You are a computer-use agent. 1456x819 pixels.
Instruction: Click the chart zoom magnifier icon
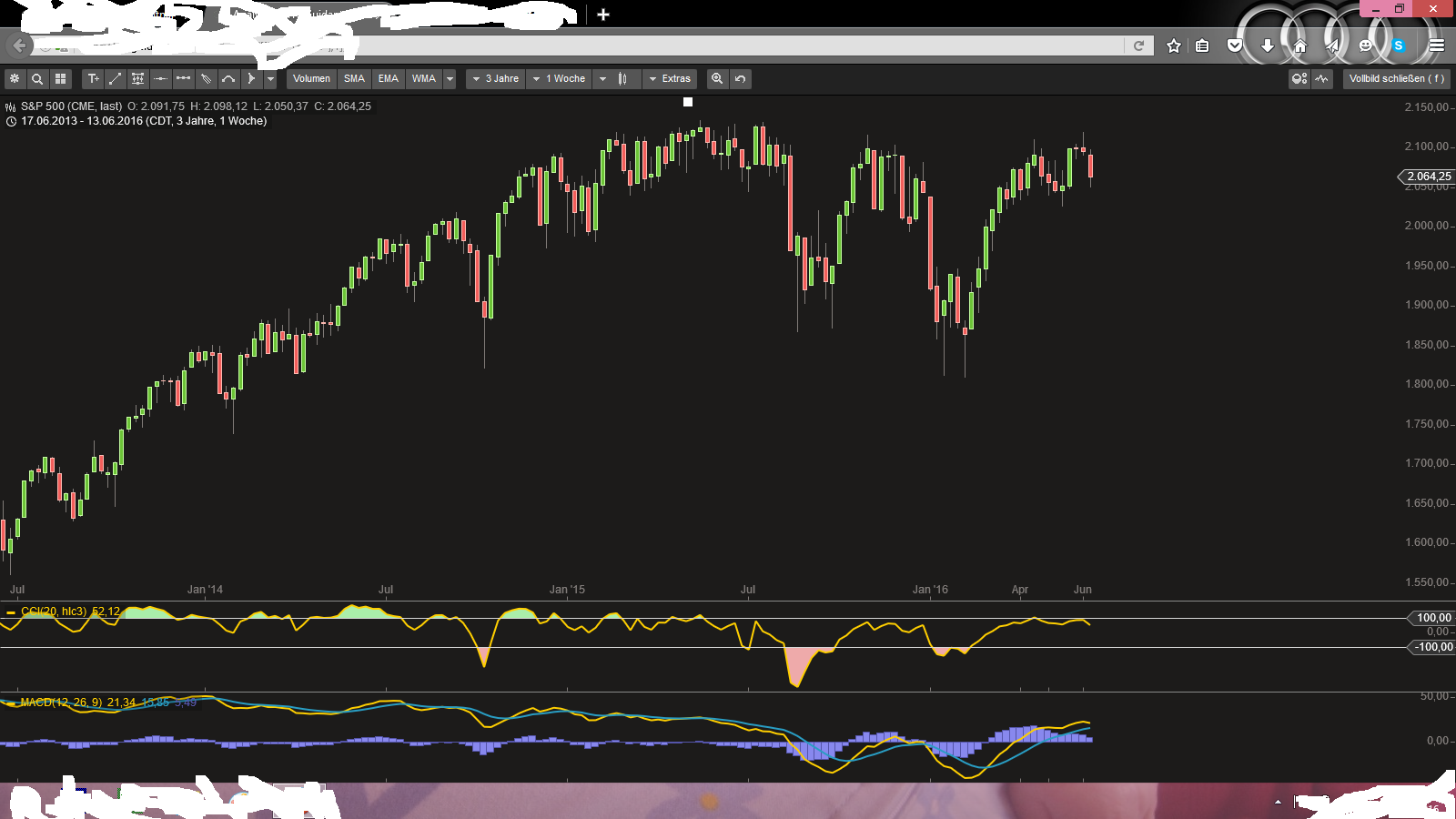pos(717,79)
